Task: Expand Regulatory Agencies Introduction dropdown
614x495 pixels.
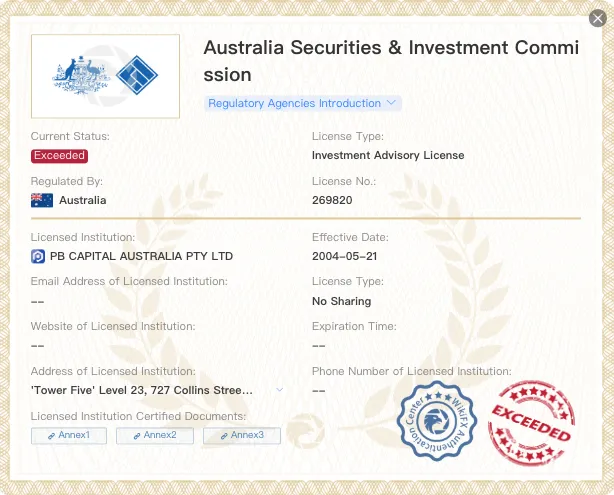Action: pyautogui.click(x=303, y=103)
